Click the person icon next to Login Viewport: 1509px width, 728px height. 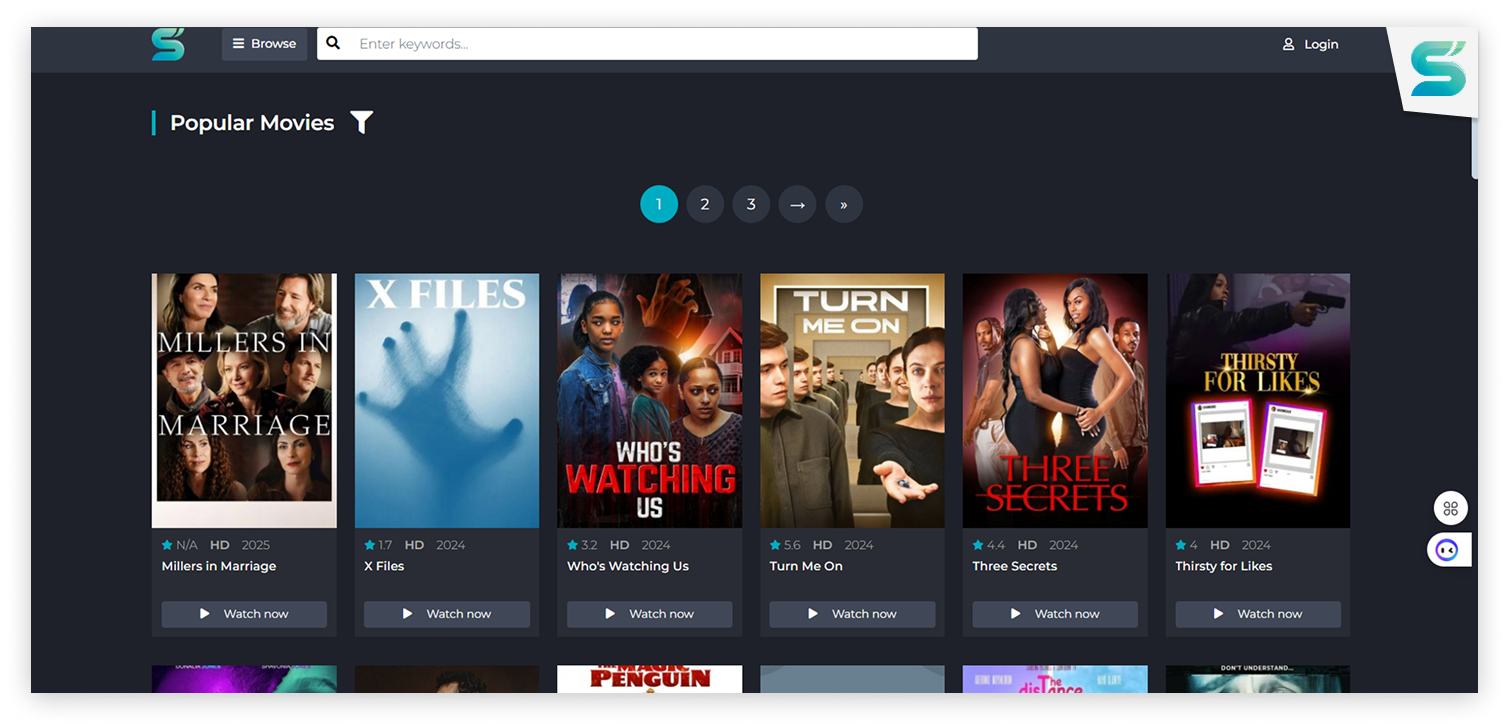coord(1288,43)
